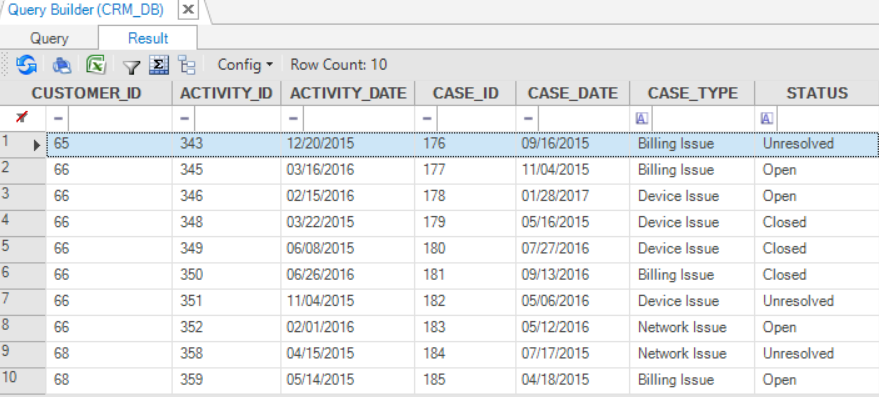Switch to the Query tab
Image resolution: width=879 pixels, height=397 pixels.
(49, 38)
